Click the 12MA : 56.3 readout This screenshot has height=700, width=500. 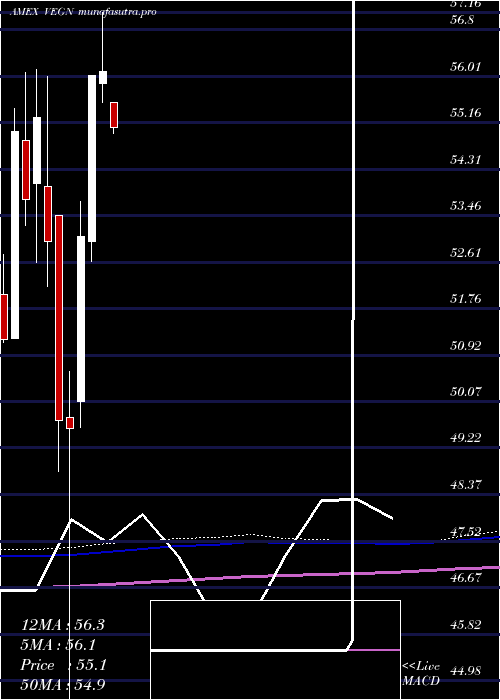click(x=63, y=625)
